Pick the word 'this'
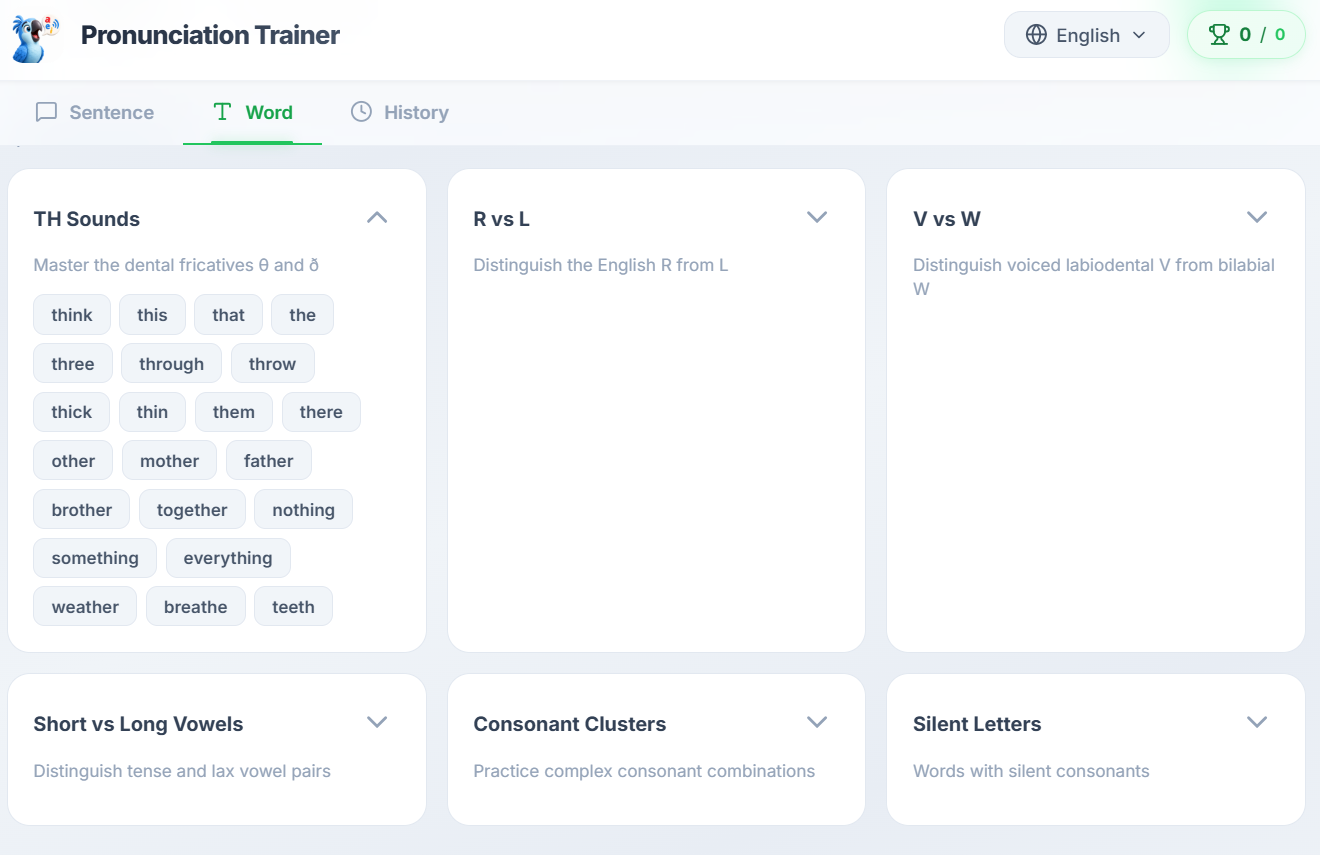1320x855 pixels. click(x=152, y=315)
